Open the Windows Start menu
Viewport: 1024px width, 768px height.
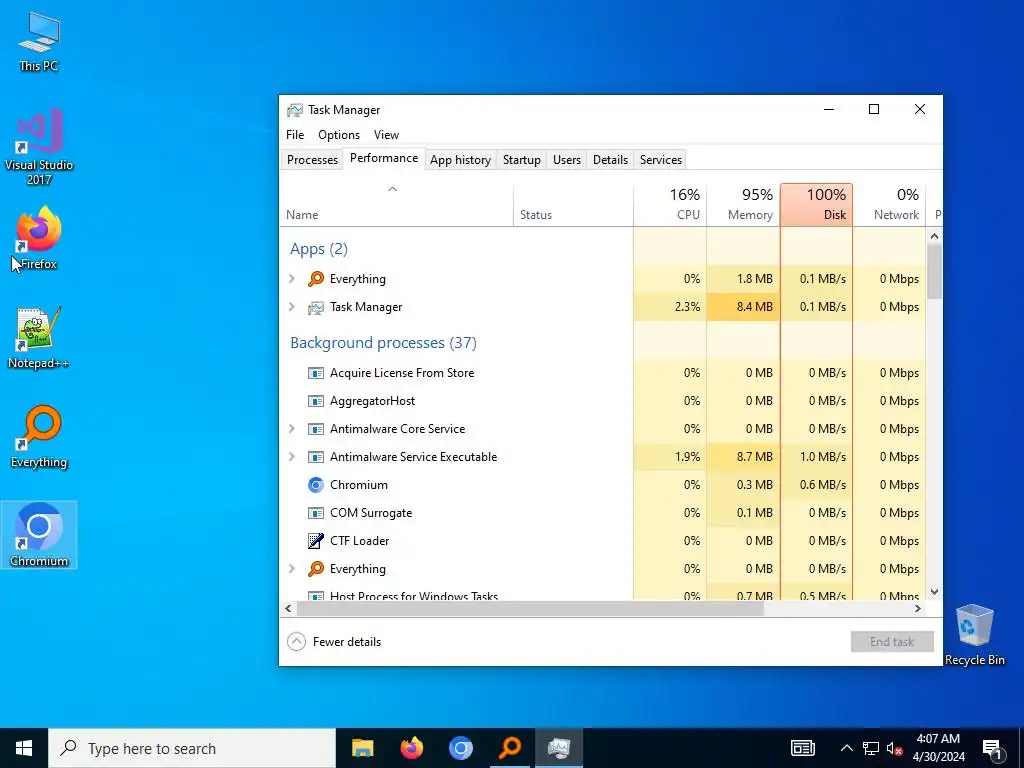click(x=24, y=748)
